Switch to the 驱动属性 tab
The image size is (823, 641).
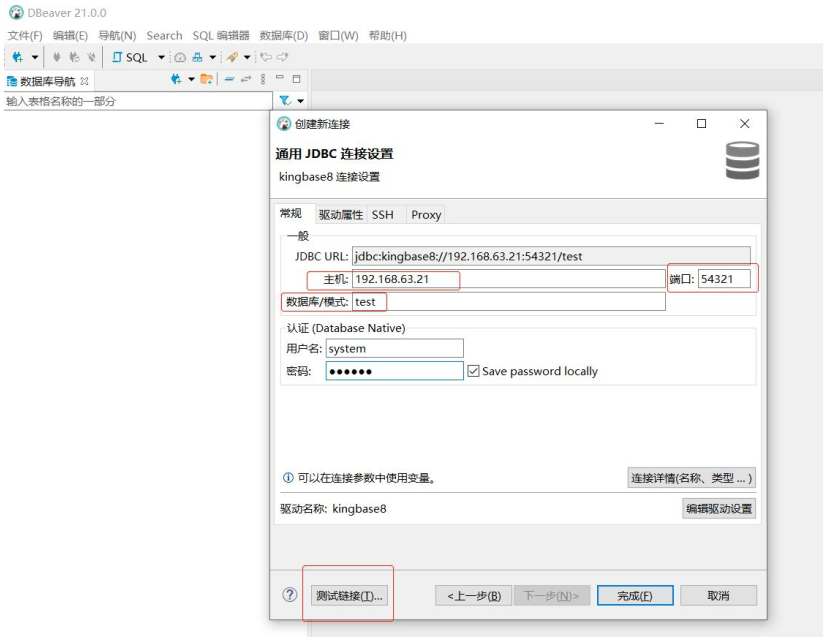point(341,215)
